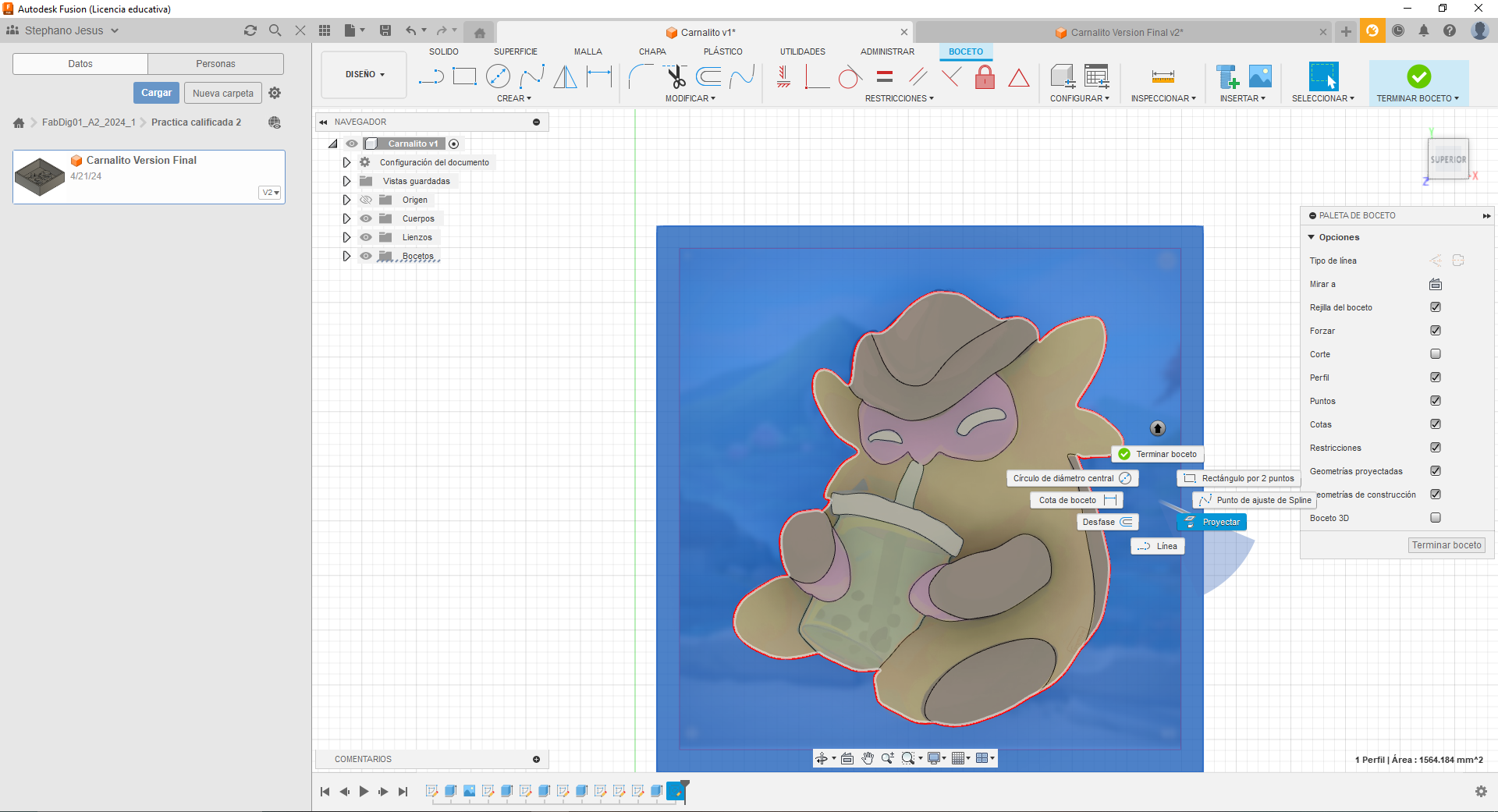Show the hidden Origen folder

(x=366, y=200)
